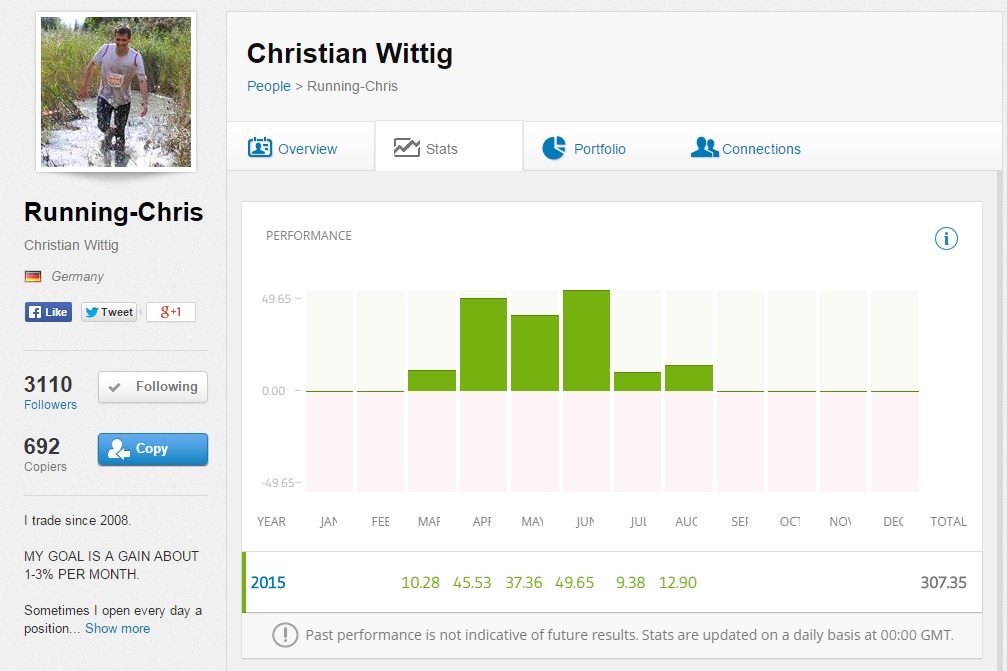
Task: Toggle the Following button
Action: (153, 387)
